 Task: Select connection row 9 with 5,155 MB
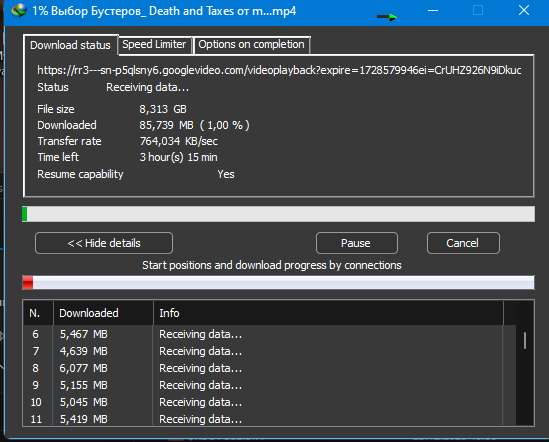point(270,385)
